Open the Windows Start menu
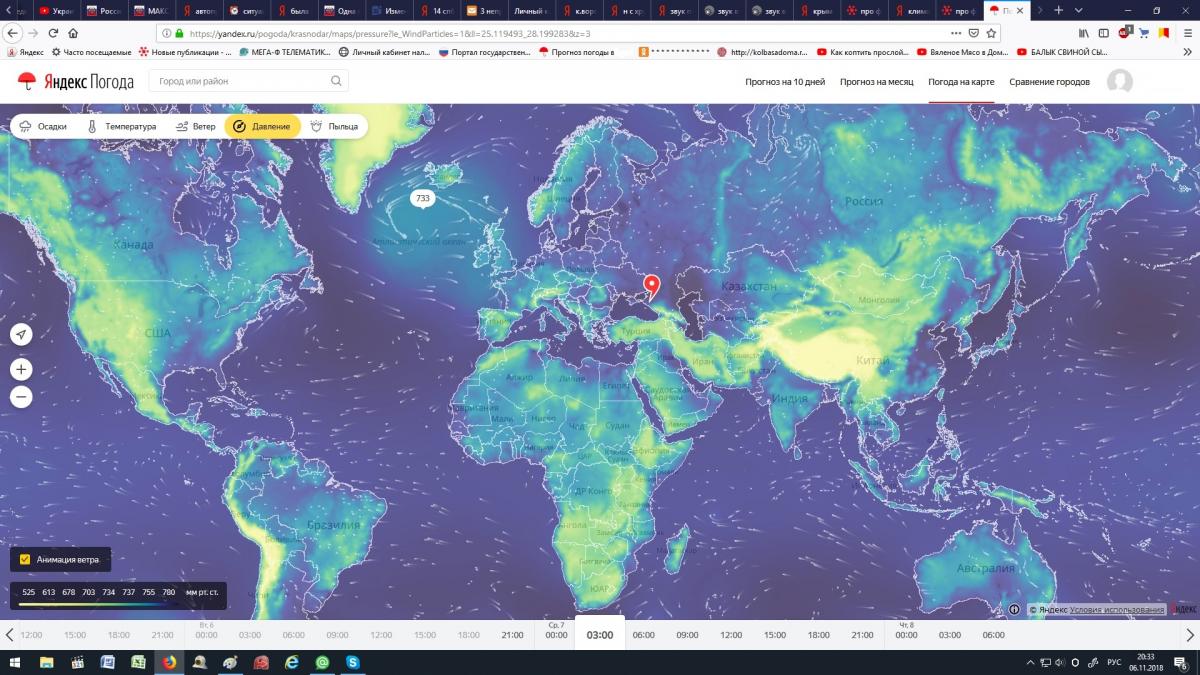The height and width of the screenshot is (675, 1200). [x=15, y=662]
